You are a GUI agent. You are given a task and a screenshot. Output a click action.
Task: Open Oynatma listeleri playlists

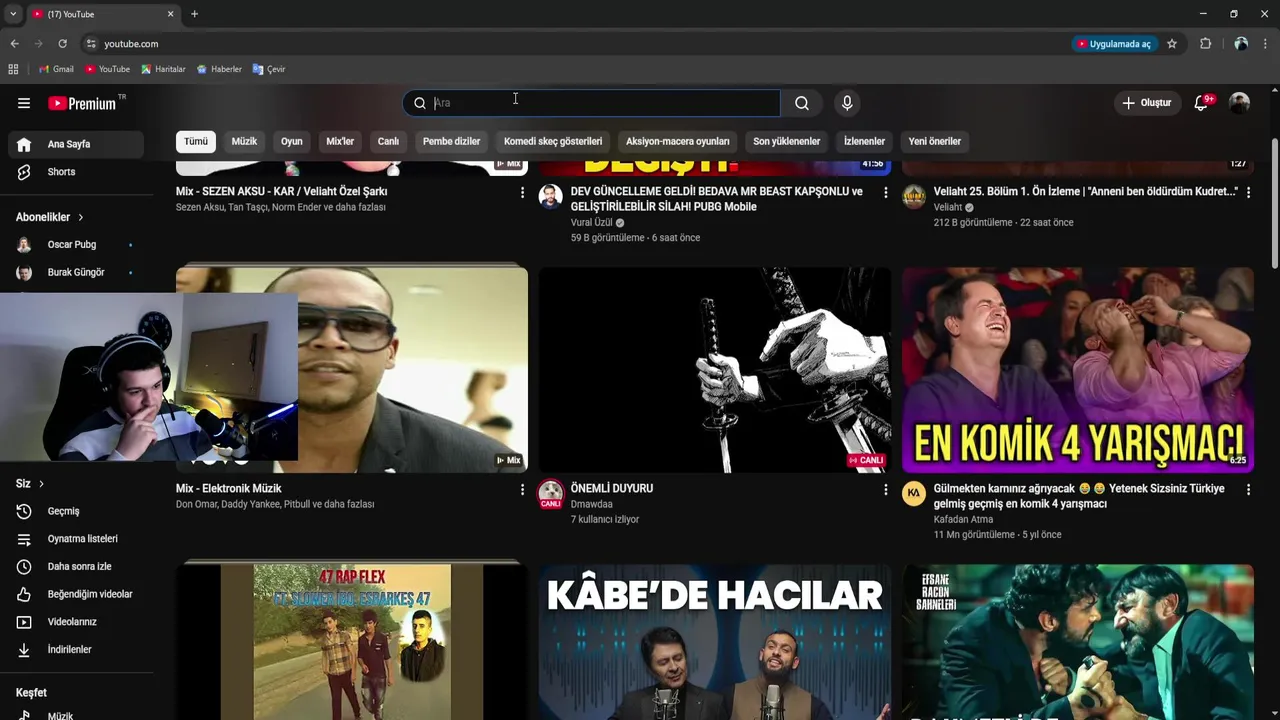[x=76, y=539]
